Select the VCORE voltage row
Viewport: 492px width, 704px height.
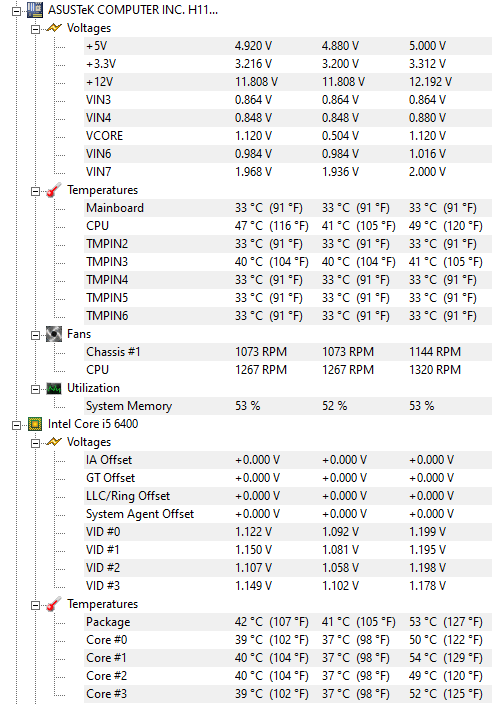288,136
